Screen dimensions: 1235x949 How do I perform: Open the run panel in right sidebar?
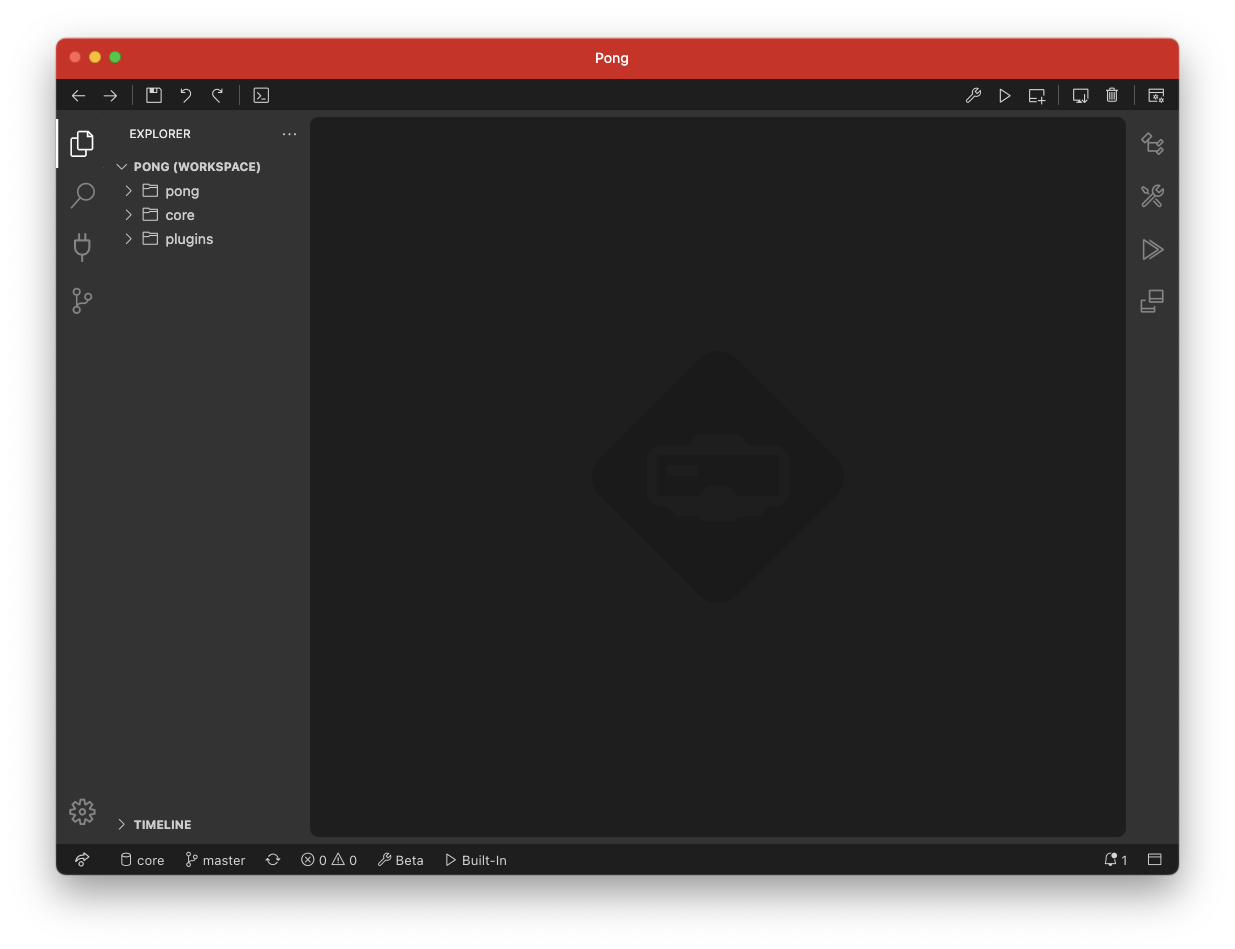pyautogui.click(x=1152, y=249)
